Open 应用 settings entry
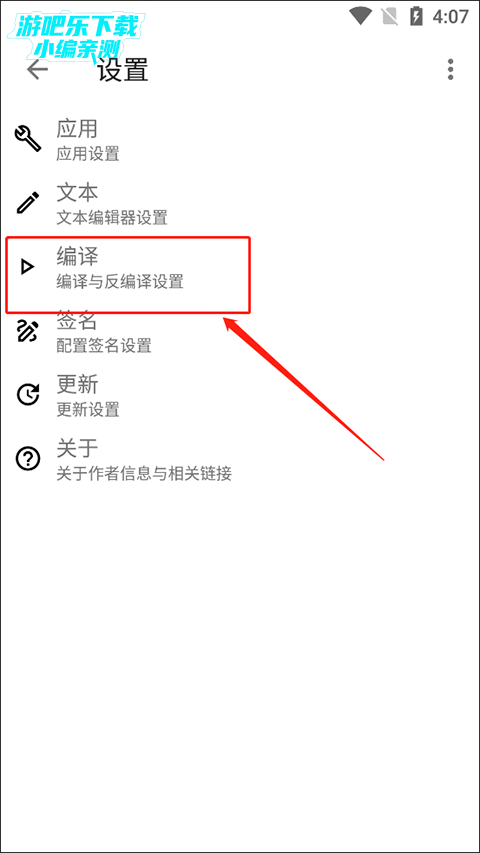Viewport: 480px width, 853px height. pyautogui.click(x=240, y=140)
